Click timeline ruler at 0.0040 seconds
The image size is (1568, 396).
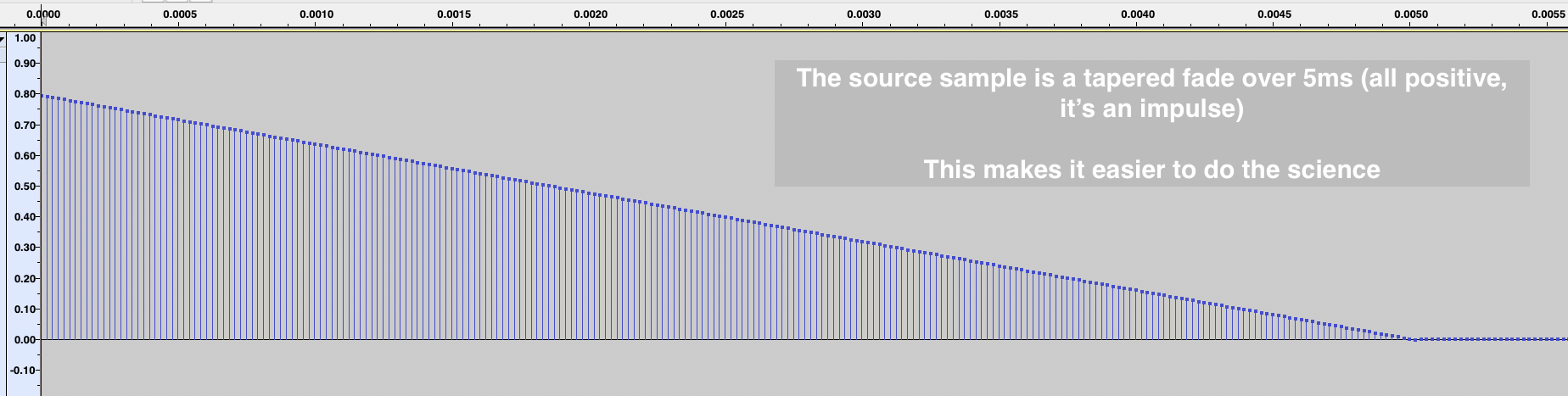point(1138,14)
